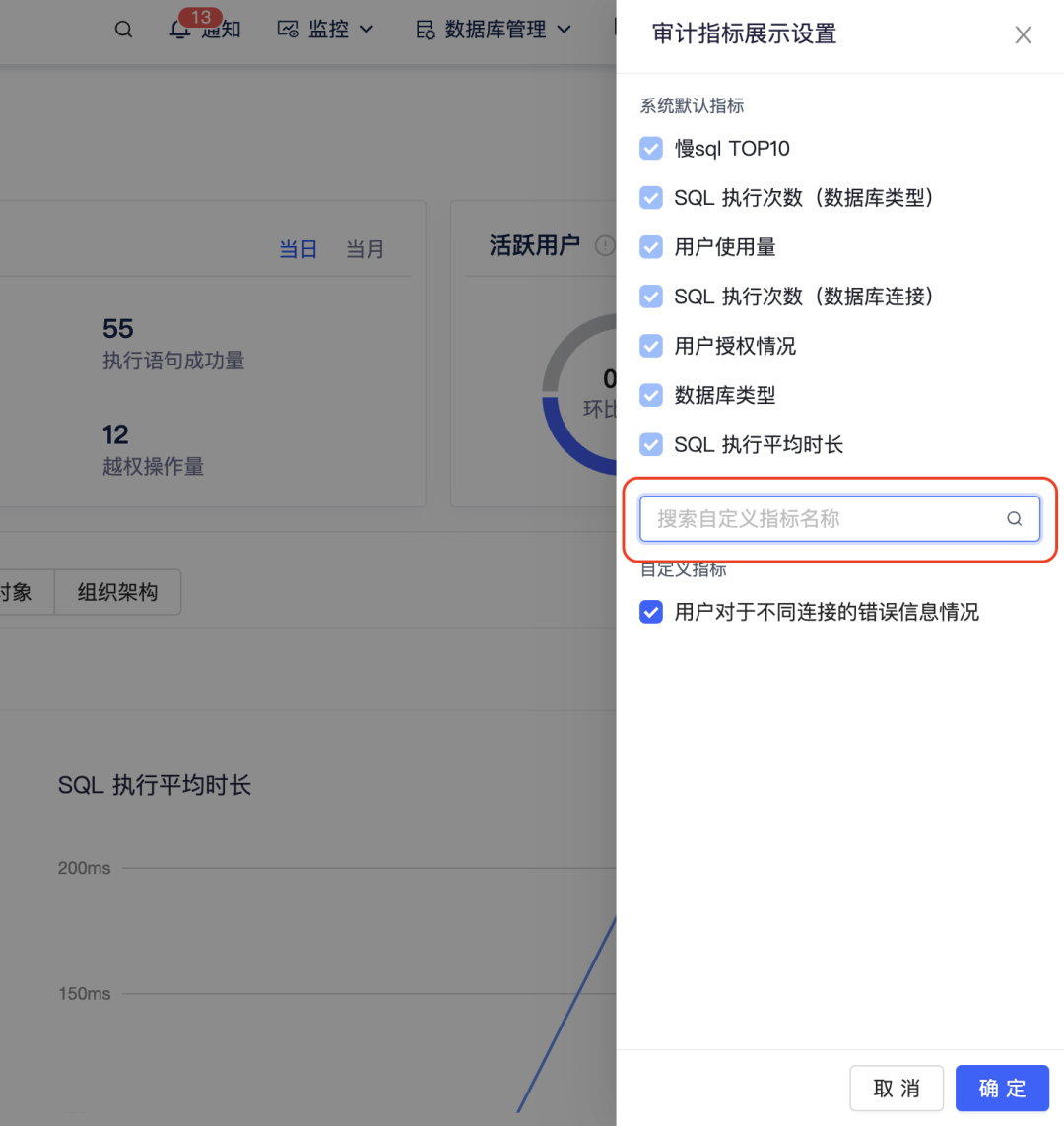Click the database icon beside 数据库管理
Viewport: 1064px width, 1126px height.
point(425,30)
